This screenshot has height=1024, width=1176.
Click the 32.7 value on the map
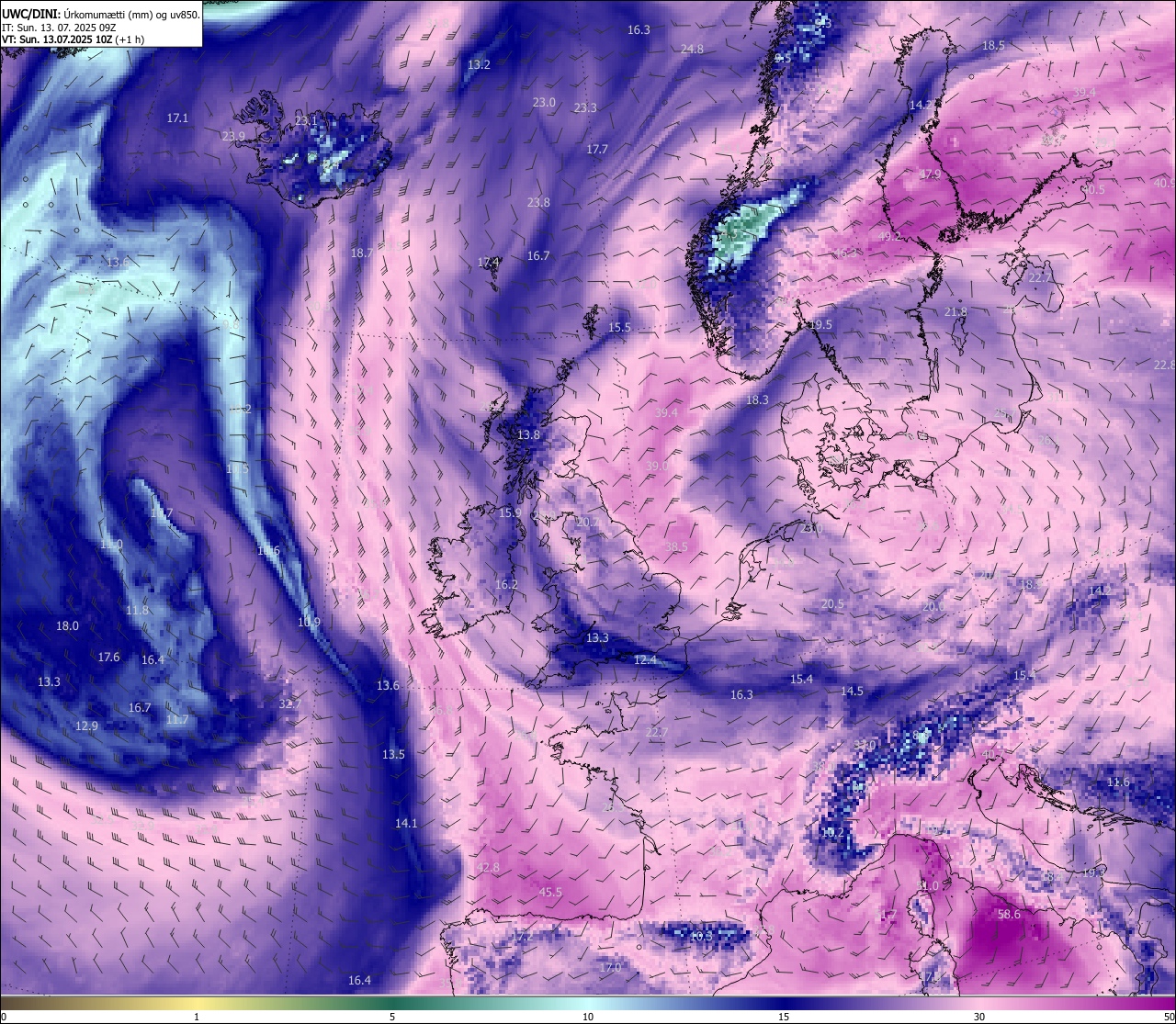[x=289, y=703]
